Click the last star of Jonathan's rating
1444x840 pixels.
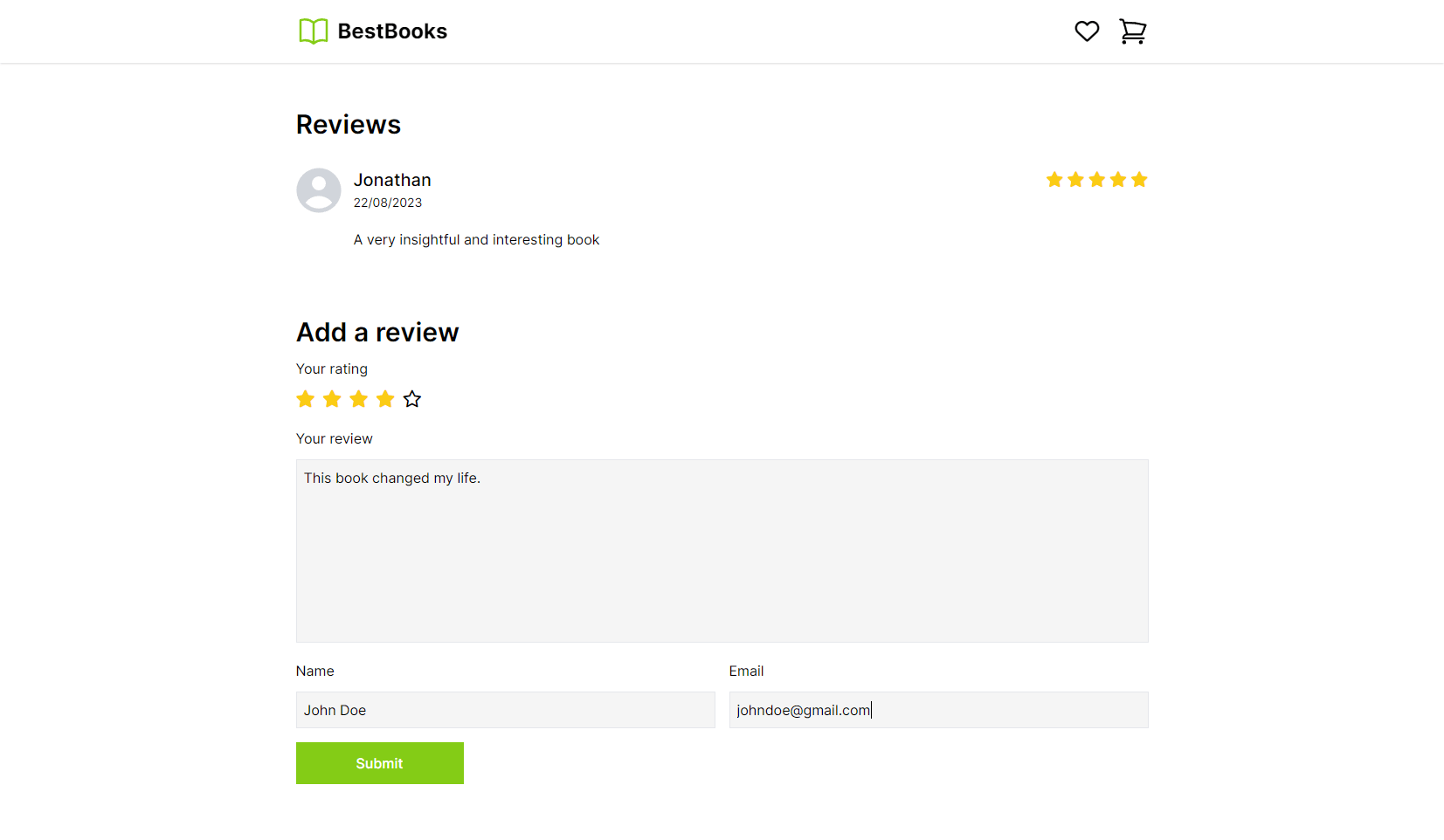[1139, 180]
